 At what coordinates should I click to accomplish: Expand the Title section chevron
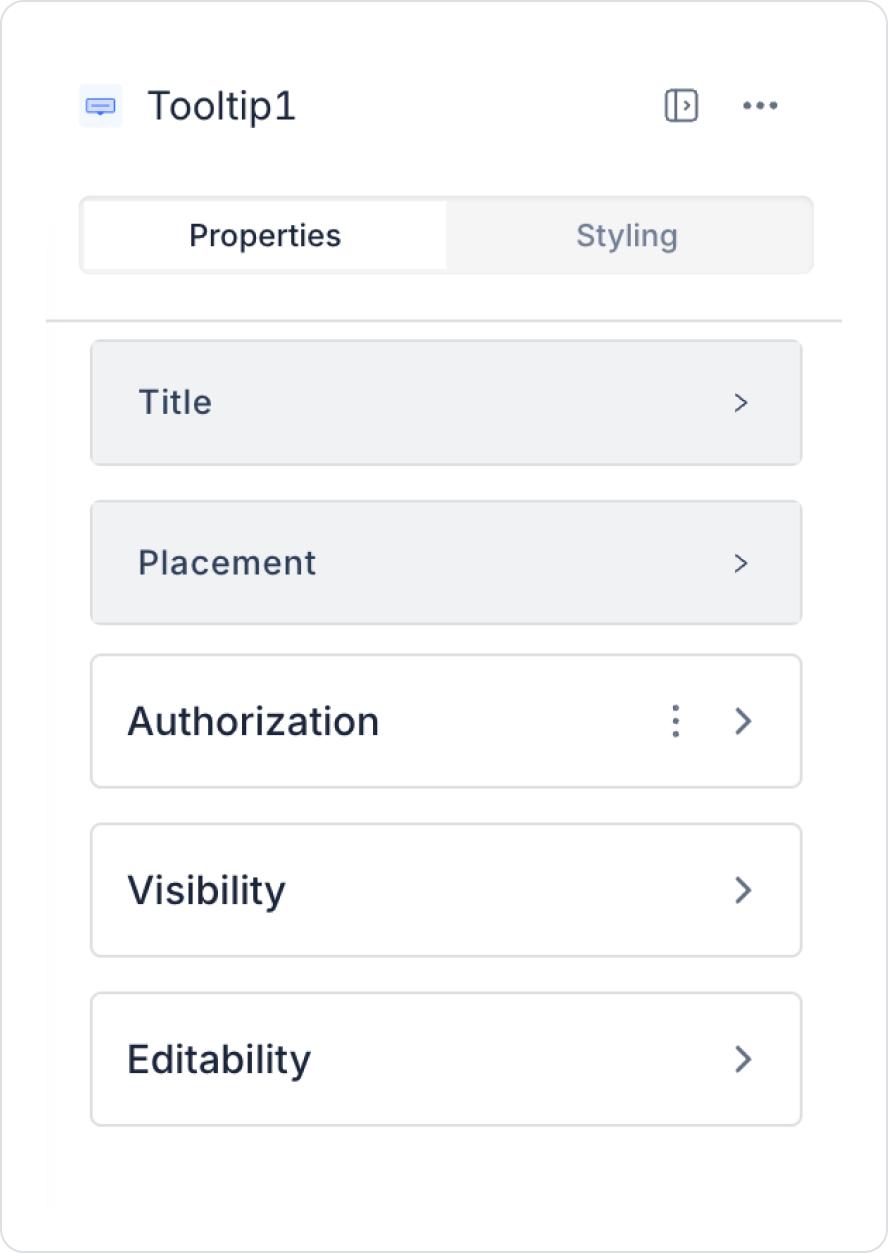[x=741, y=403]
